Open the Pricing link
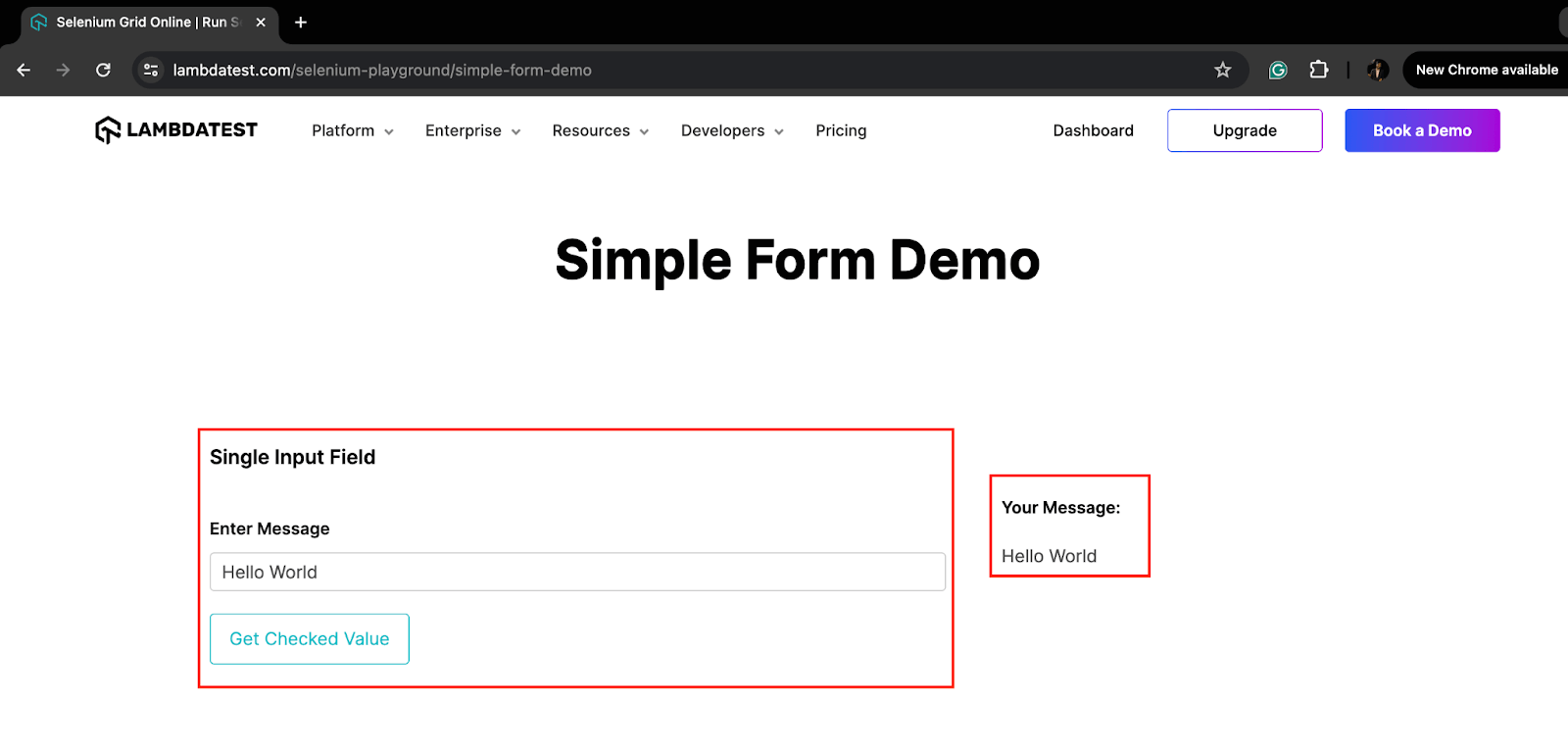 [841, 130]
